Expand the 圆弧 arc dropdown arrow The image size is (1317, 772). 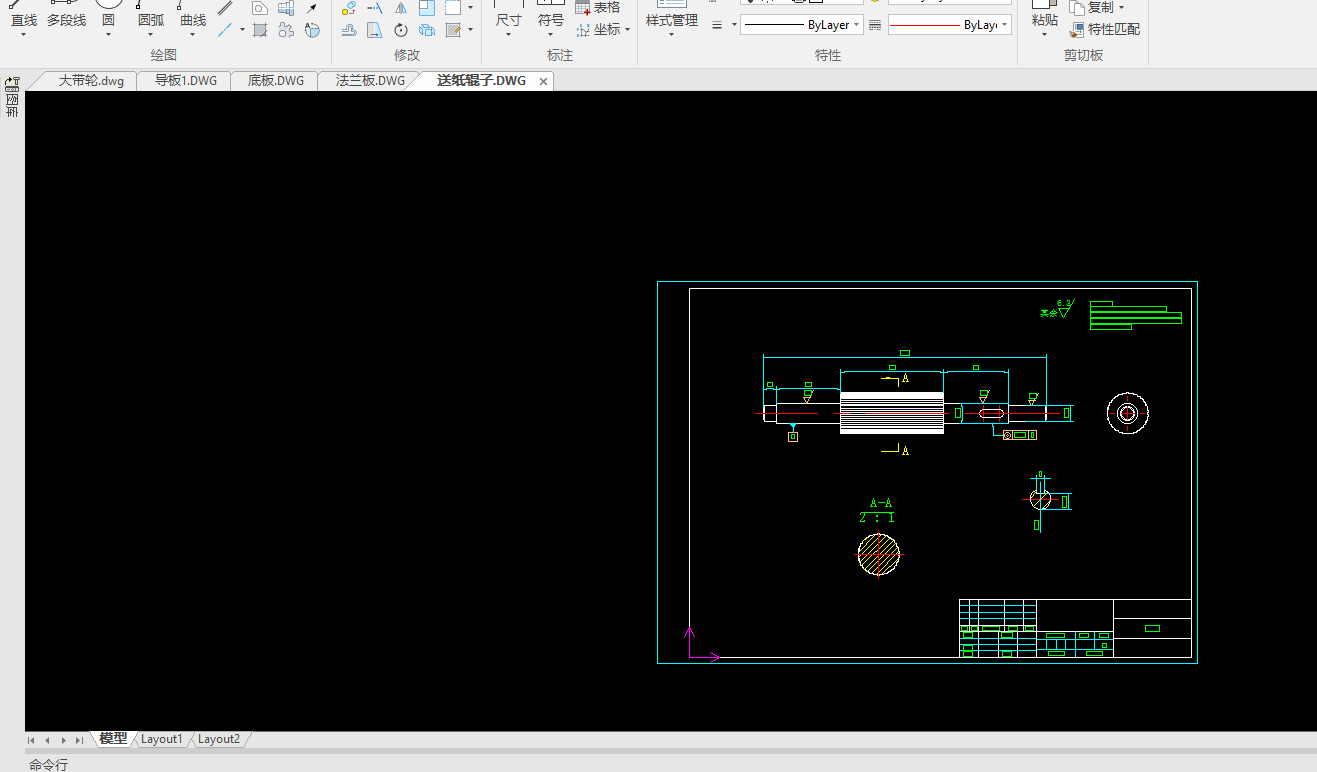(x=150, y=35)
